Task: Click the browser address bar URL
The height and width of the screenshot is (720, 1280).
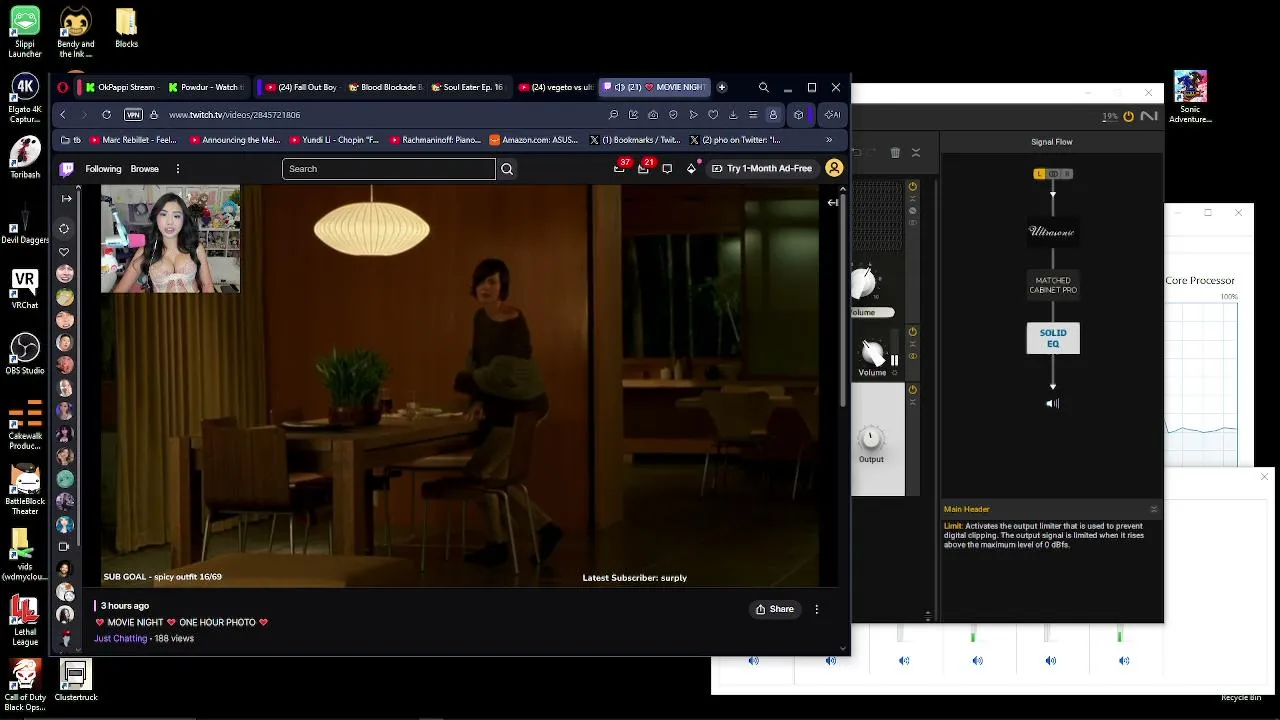Action: coord(234,115)
